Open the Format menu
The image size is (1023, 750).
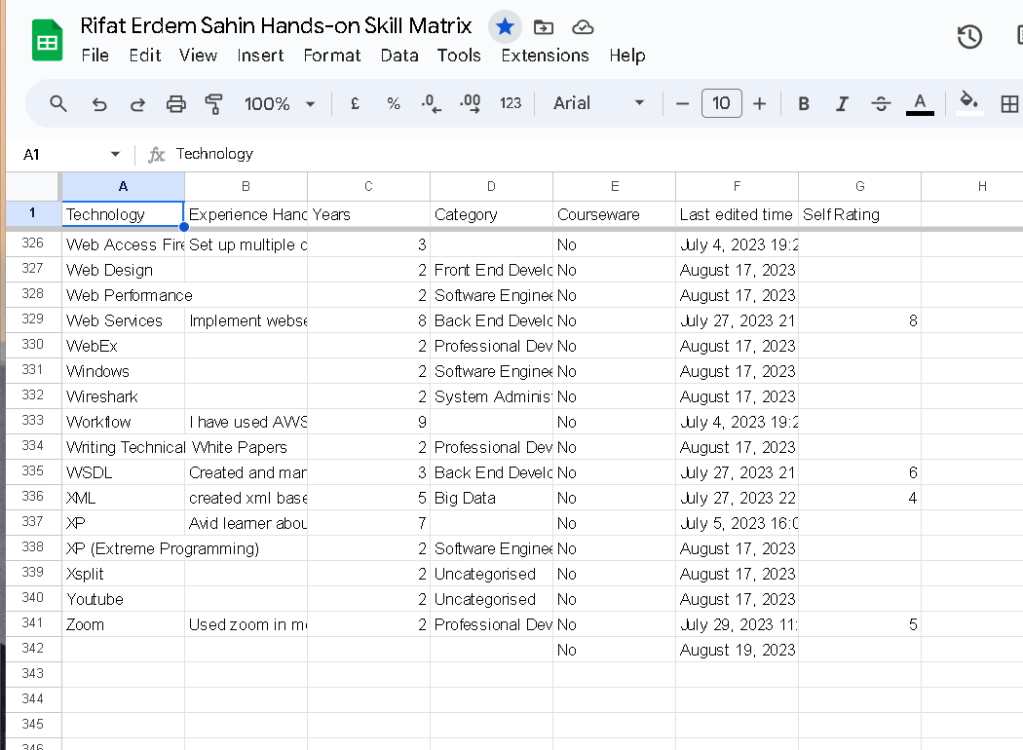[331, 55]
